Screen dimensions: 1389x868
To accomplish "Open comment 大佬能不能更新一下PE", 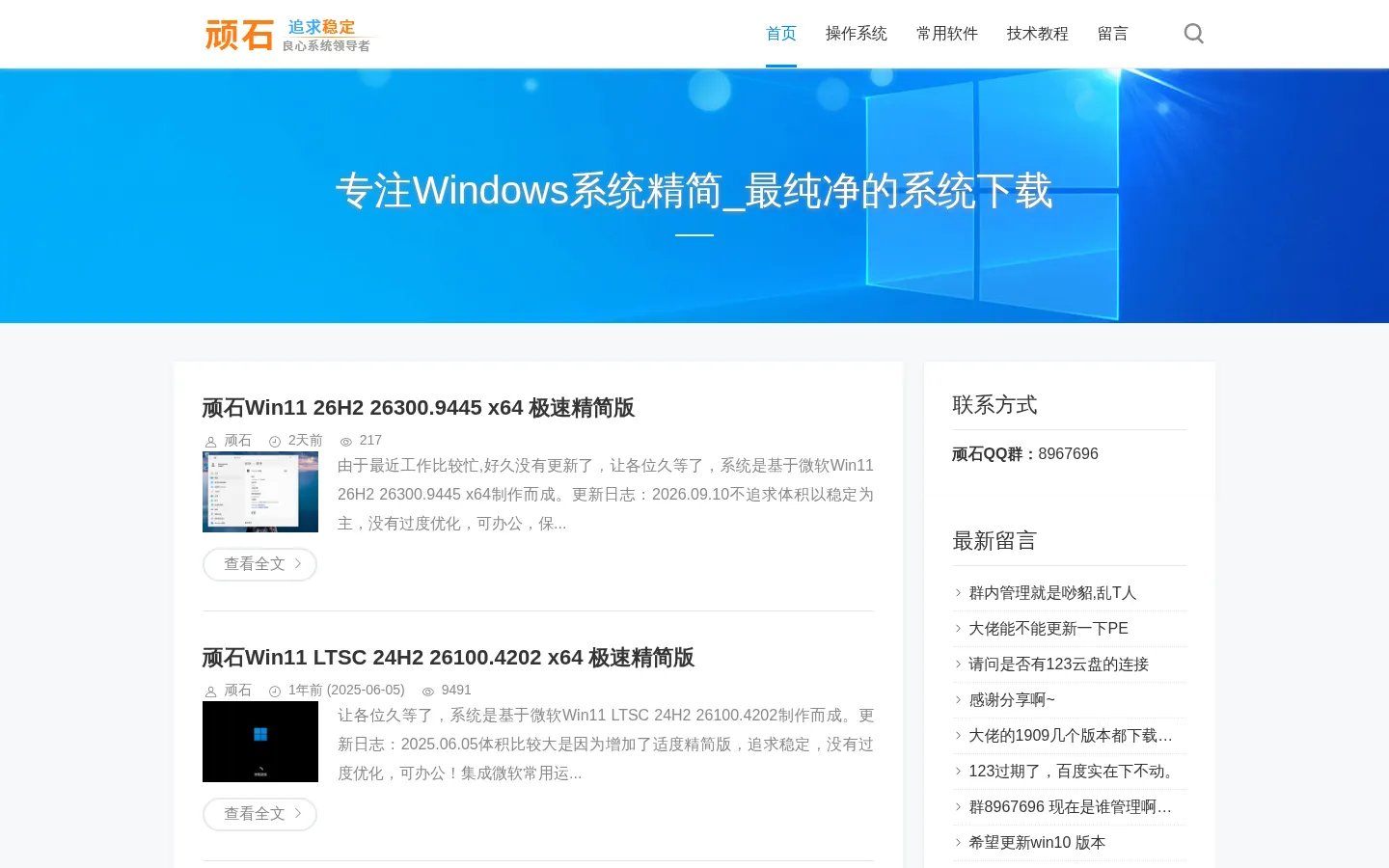I will [1049, 629].
